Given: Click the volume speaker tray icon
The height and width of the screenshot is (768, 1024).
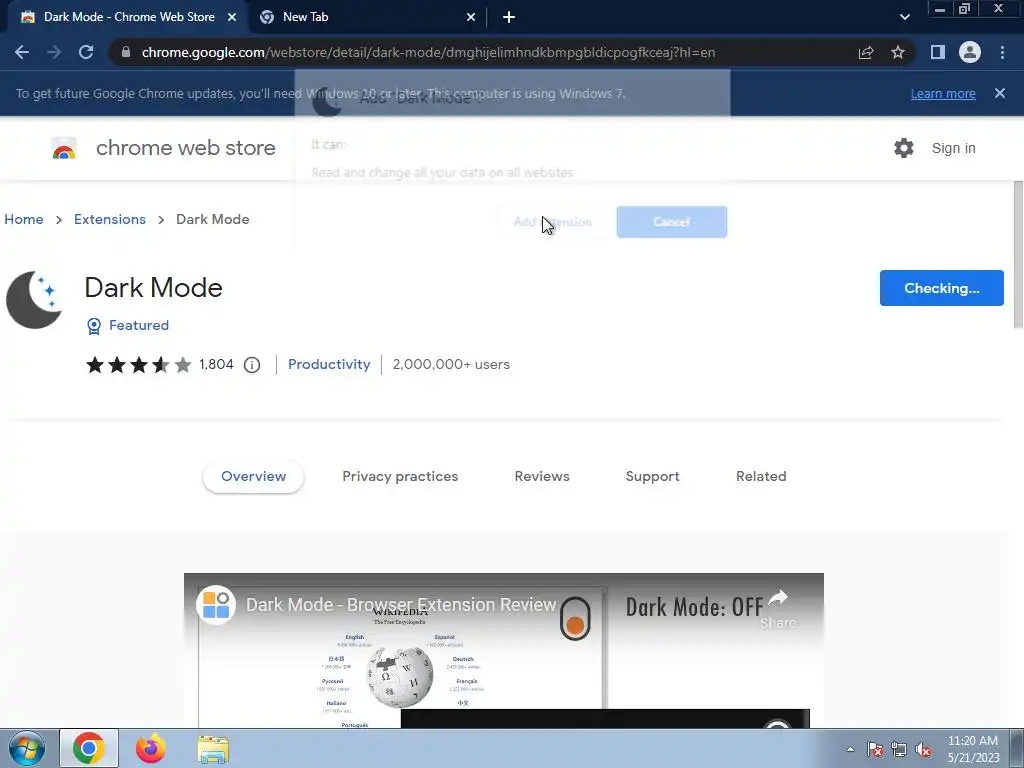Looking at the screenshot, I should pos(923,749).
